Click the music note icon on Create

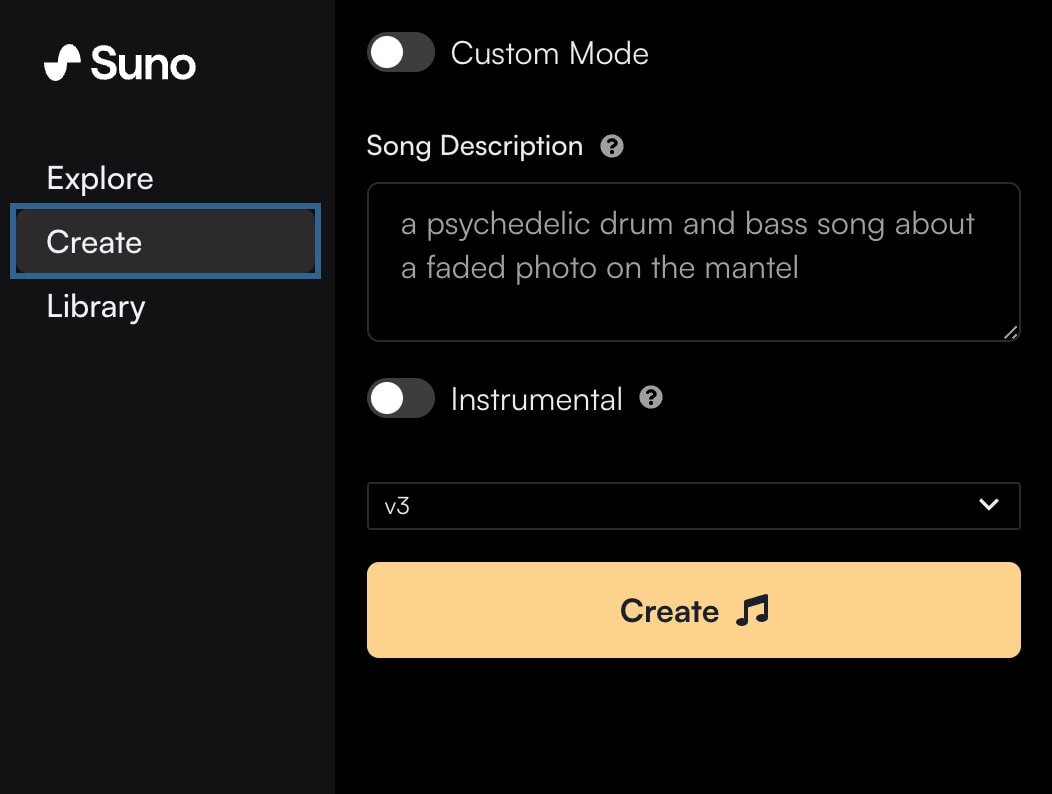[752, 610]
